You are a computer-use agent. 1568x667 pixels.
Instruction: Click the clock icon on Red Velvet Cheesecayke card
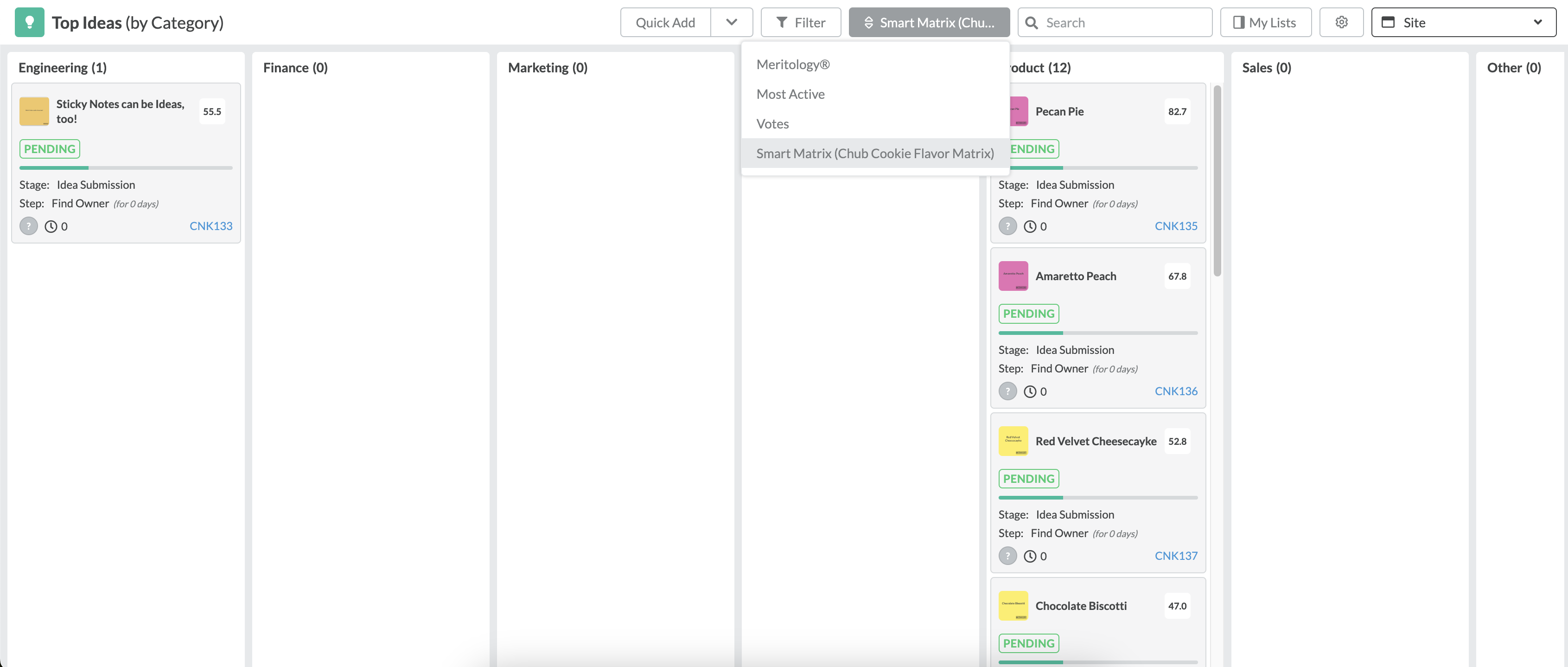pos(1030,556)
